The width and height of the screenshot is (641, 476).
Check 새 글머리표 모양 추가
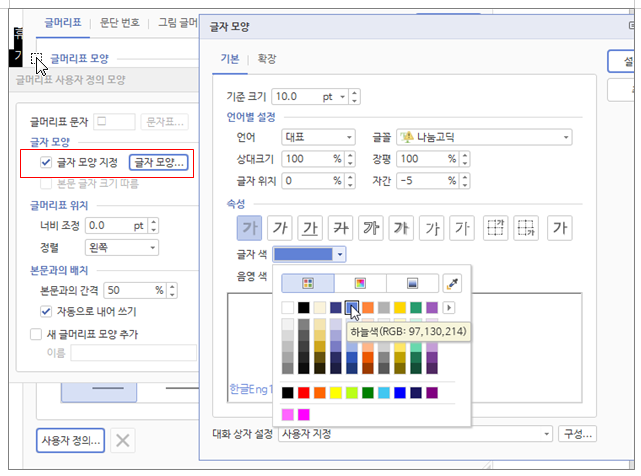pos(36,335)
